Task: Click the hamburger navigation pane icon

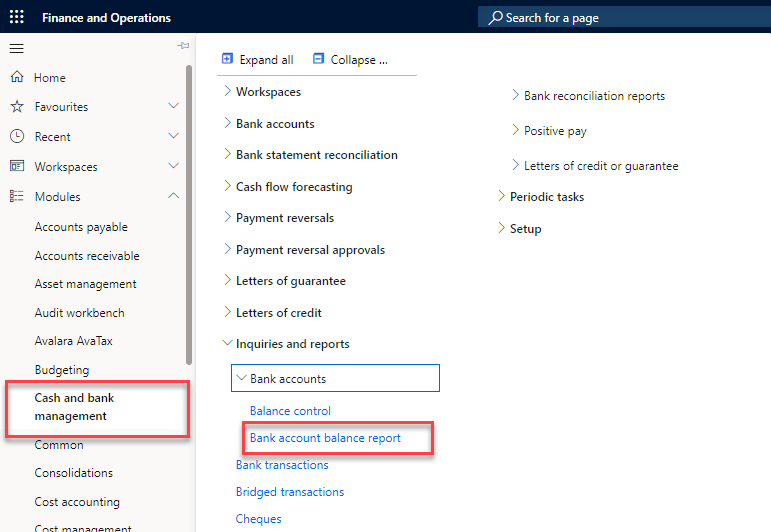Action: pos(16,48)
